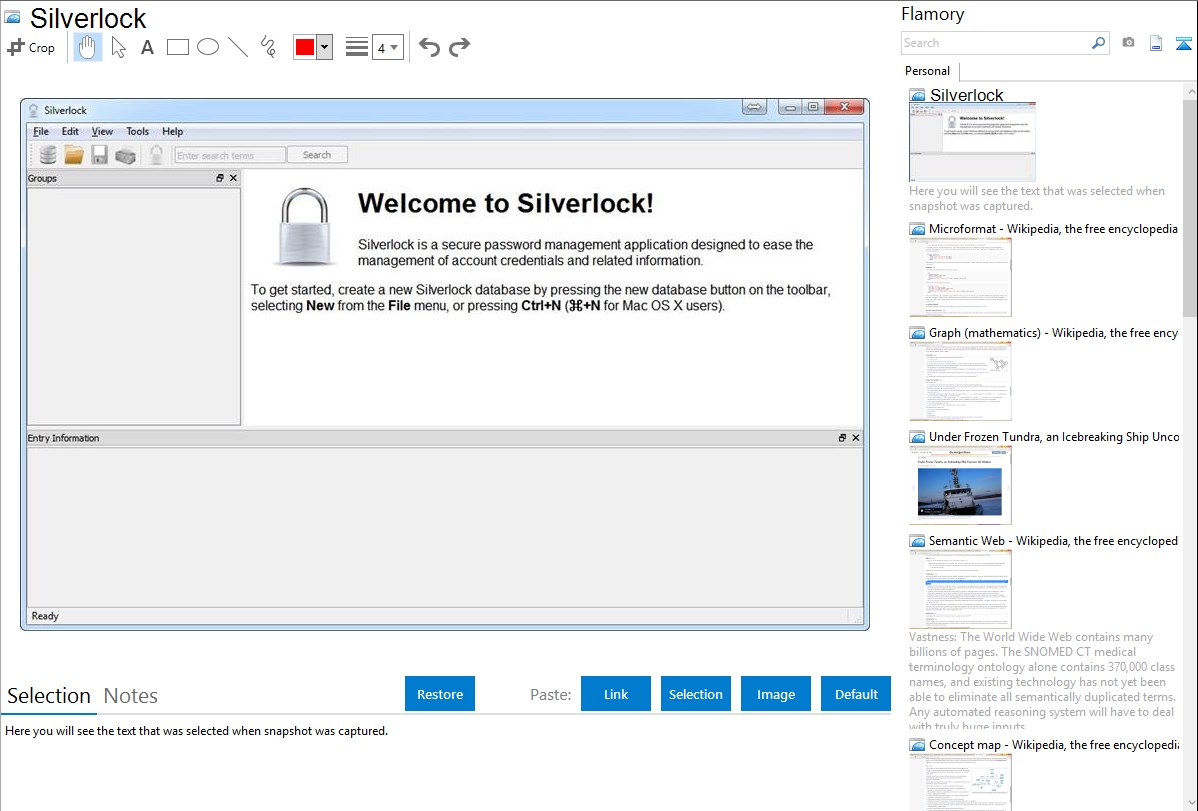The width and height of the screenshot is (1198, 811).
Task: Click the Restore button
Action: click(x=440, y=694)
